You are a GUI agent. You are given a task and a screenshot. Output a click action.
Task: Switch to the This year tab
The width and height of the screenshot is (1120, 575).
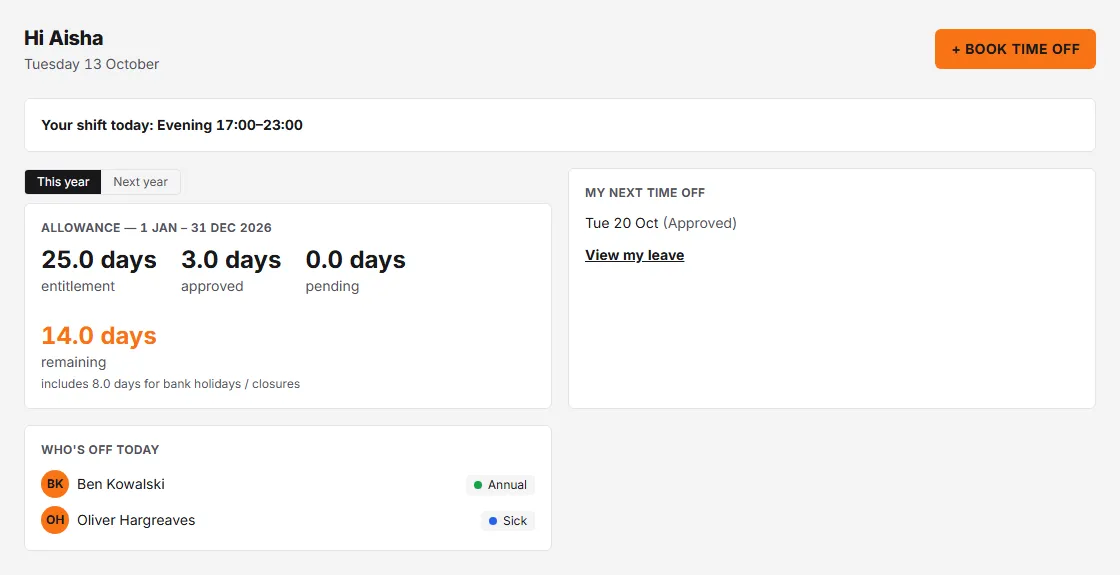pos(63,182)
